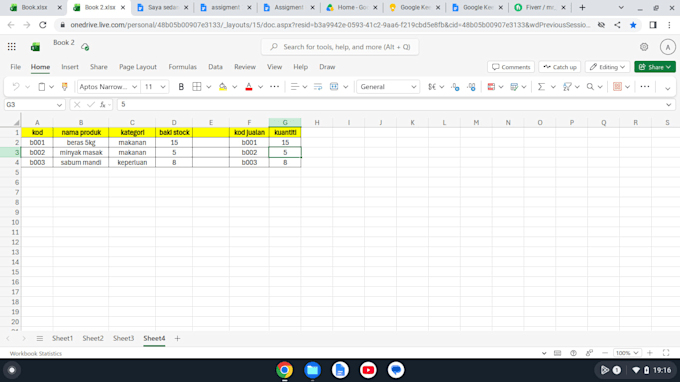Click the Format as Table icon
Image resolution: width=680 pixels, height=382 pixels.
pyautogui.click(x=514, y=87)
